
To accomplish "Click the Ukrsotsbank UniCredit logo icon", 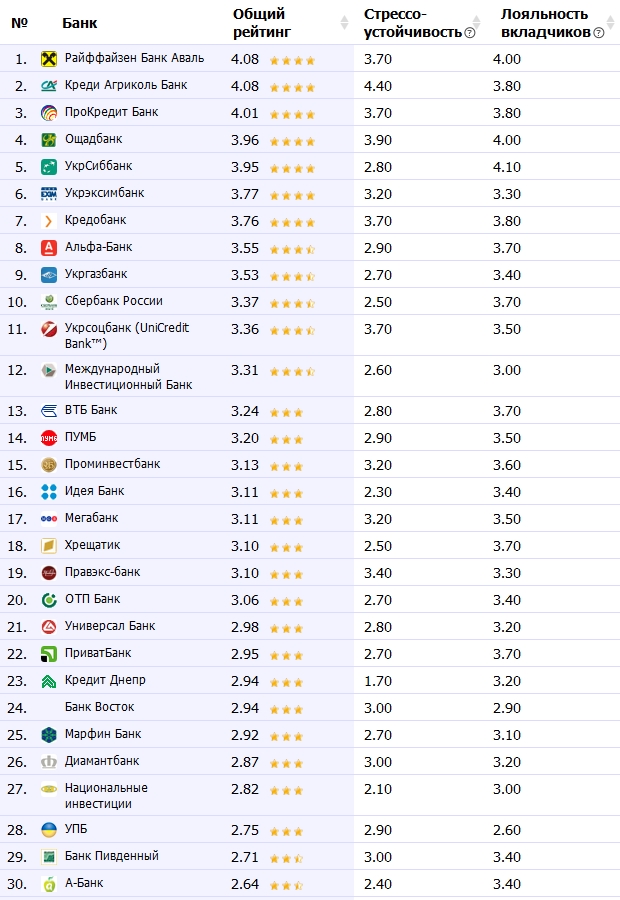I will click(x=49, y=329).
